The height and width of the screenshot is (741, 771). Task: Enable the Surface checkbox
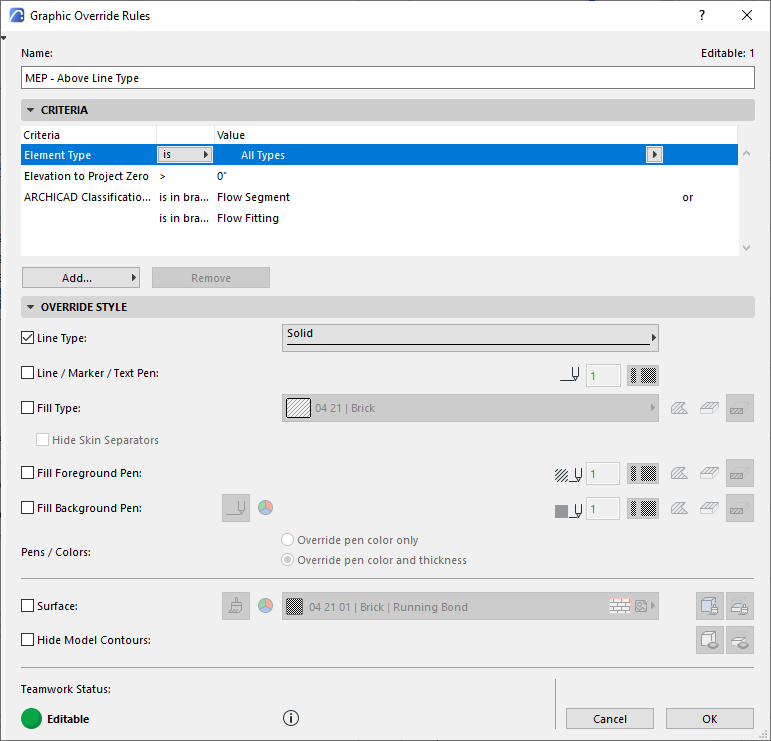pyautogui.click(x=28, y=606)
